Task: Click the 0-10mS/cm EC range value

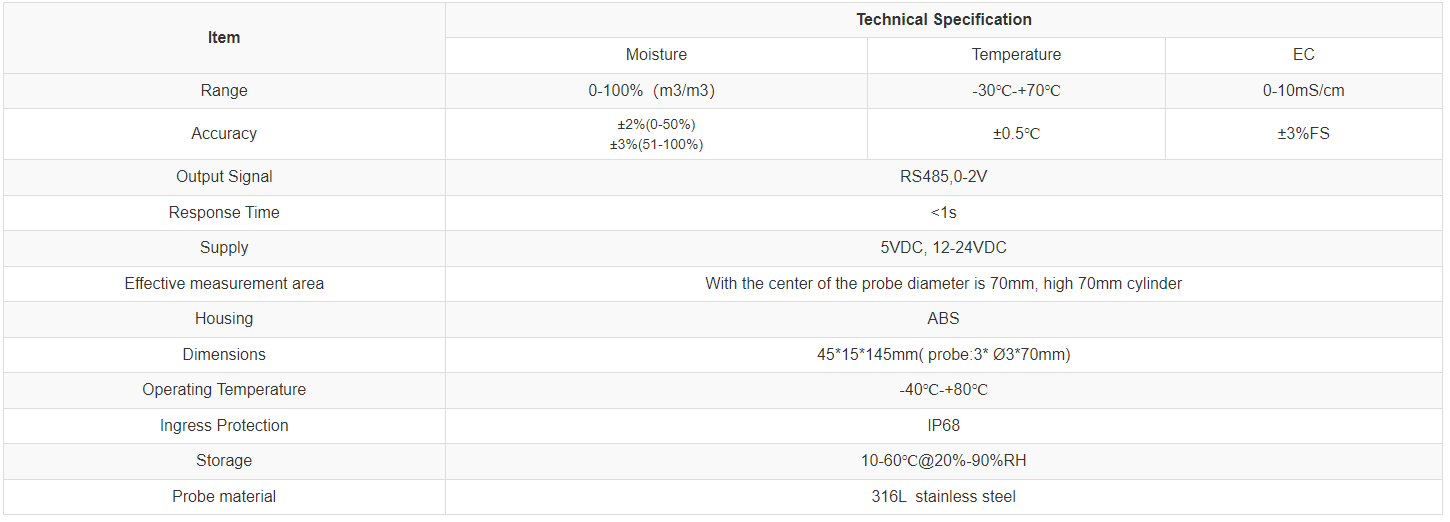Action: pos(1303,91)
